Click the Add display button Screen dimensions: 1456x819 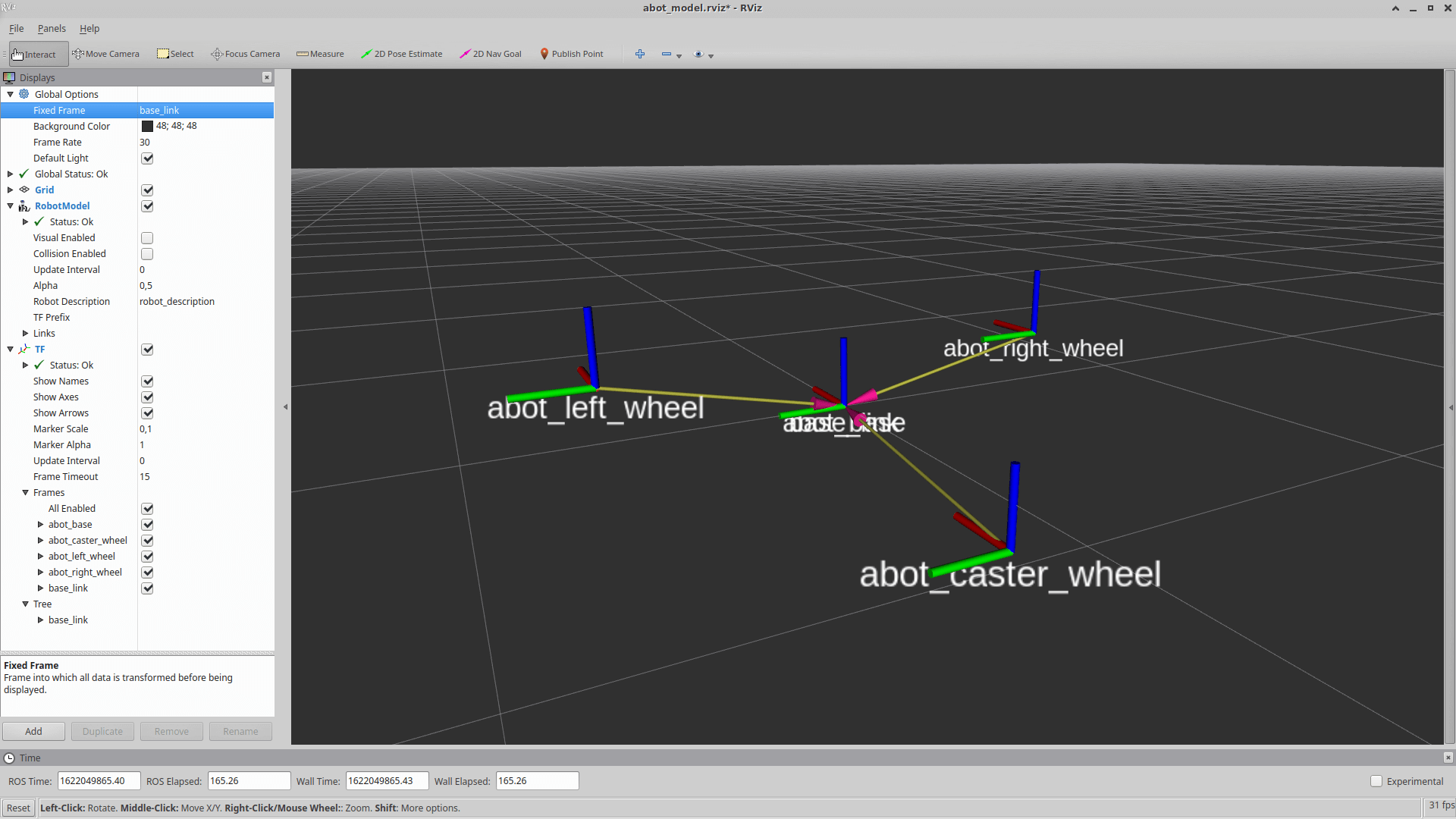pyautogui.click(x=33, y=731)
